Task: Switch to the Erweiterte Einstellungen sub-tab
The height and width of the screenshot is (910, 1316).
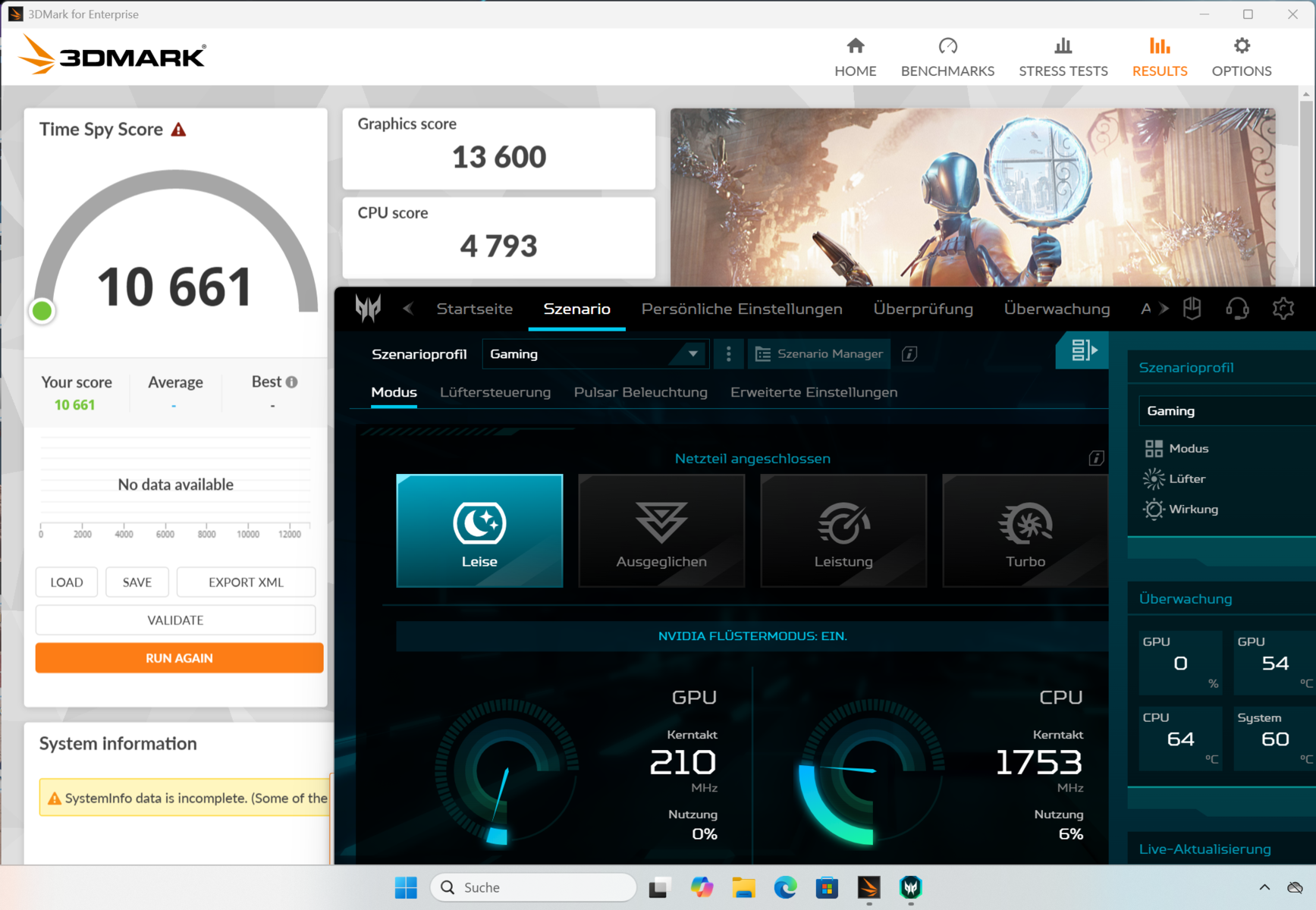Action: [x=814, y=392]
